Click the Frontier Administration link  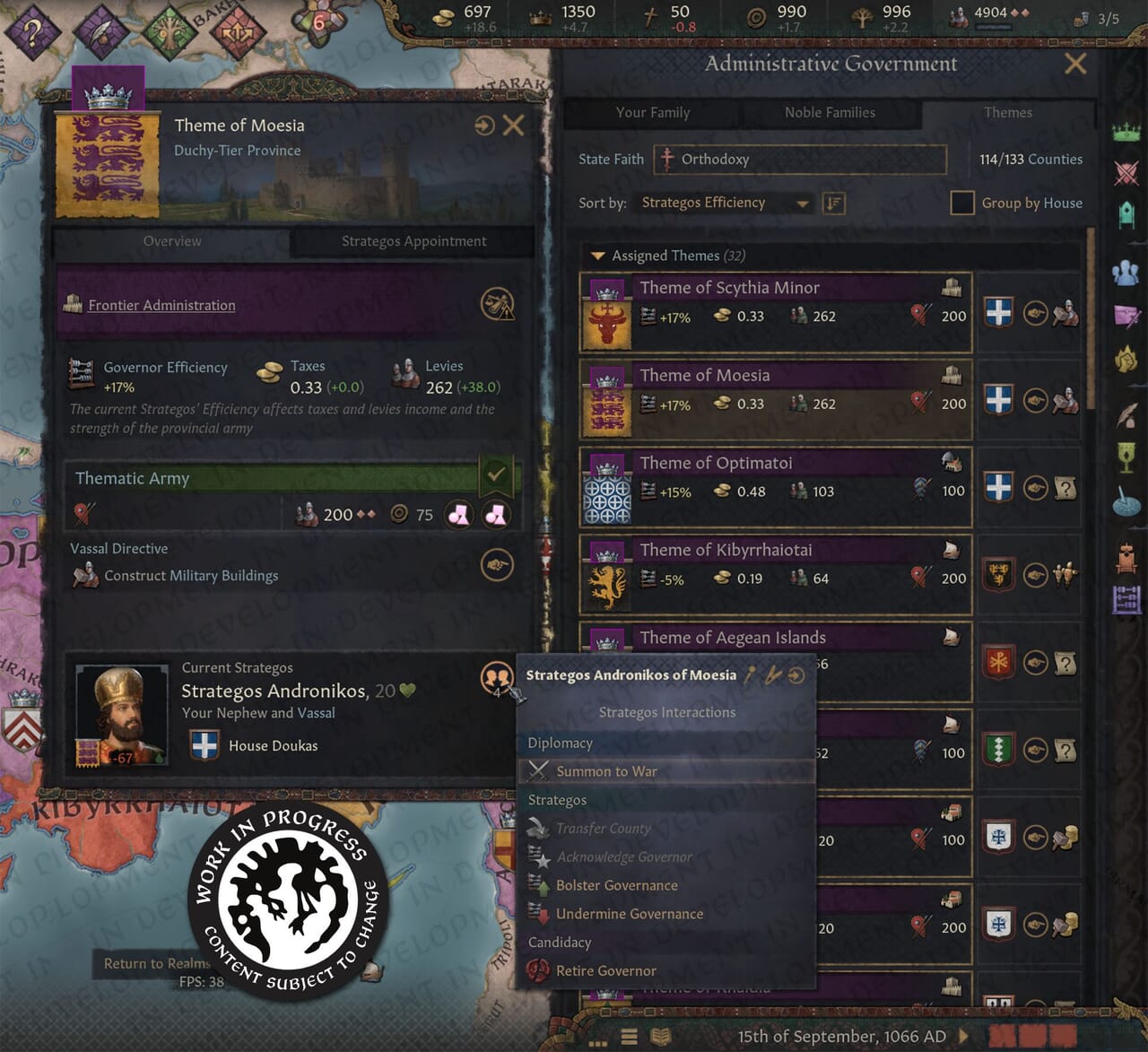coord(161,305)
